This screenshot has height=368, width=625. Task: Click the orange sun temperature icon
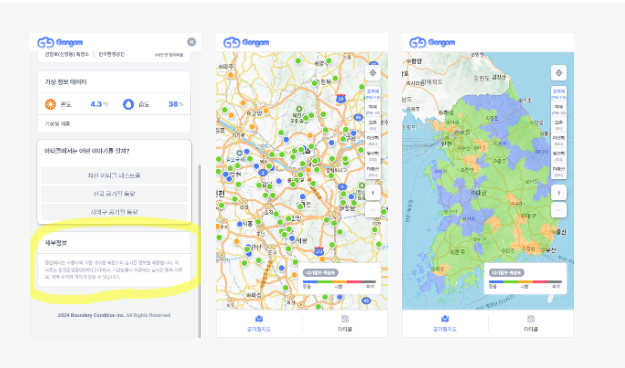[x=50, y=104]
